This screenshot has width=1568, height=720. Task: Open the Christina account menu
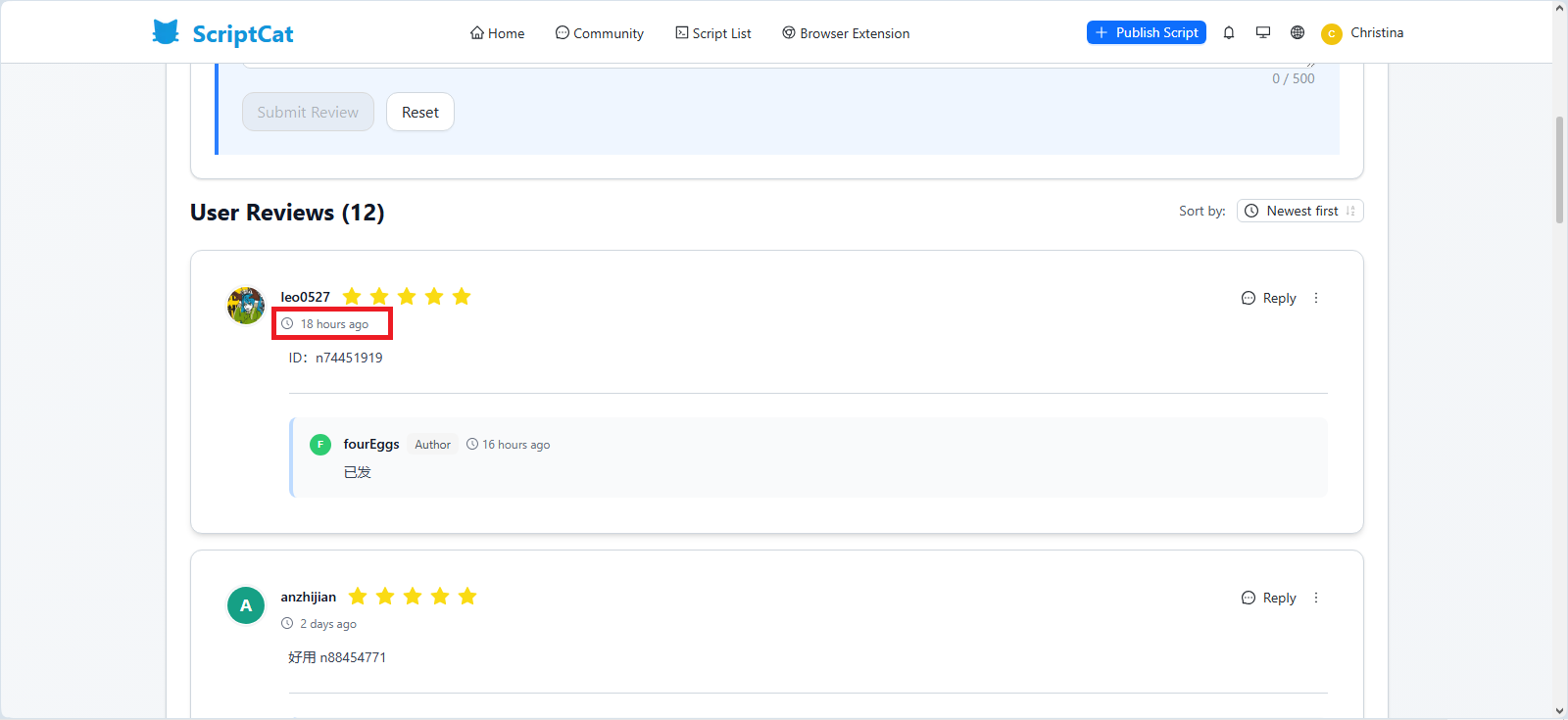pyautogui.click(x=1362, y=33)
